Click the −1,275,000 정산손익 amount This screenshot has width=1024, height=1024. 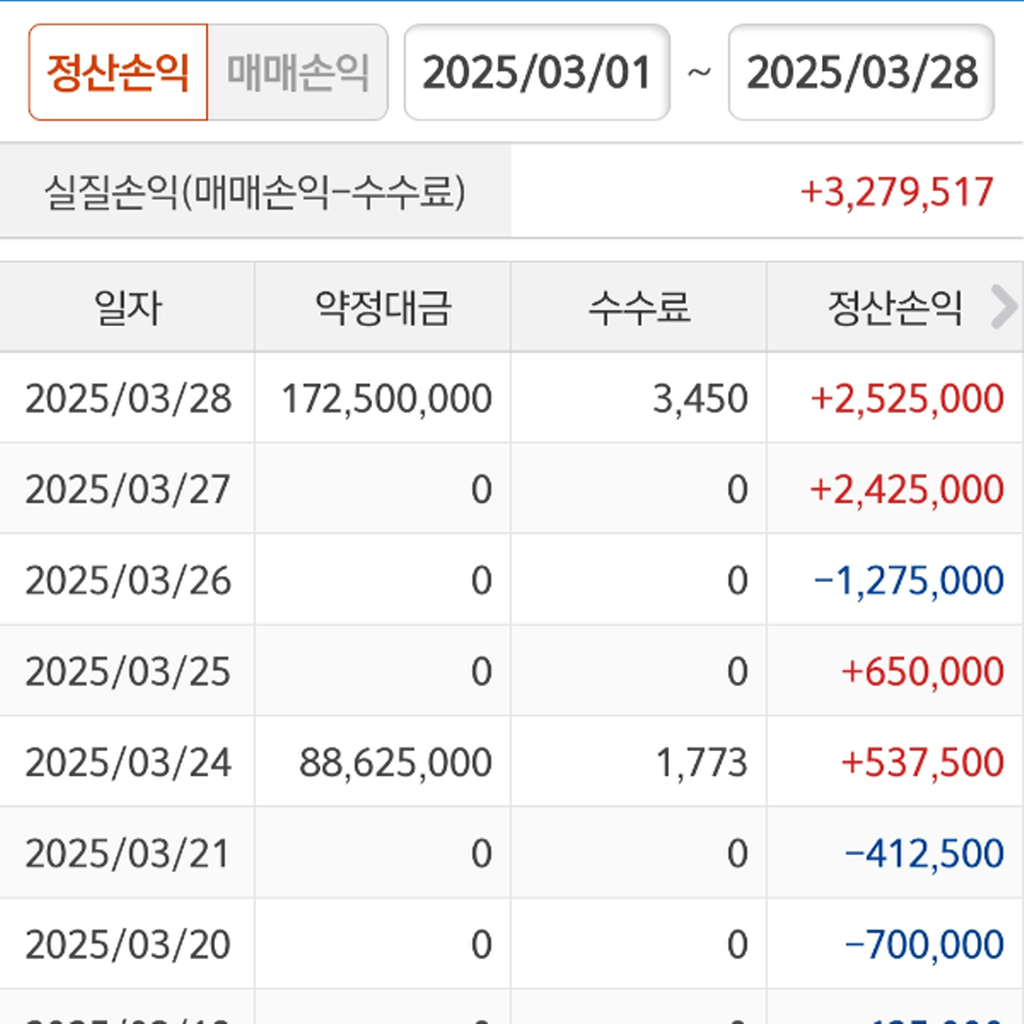pyautogui.click(x=909, y=580)
